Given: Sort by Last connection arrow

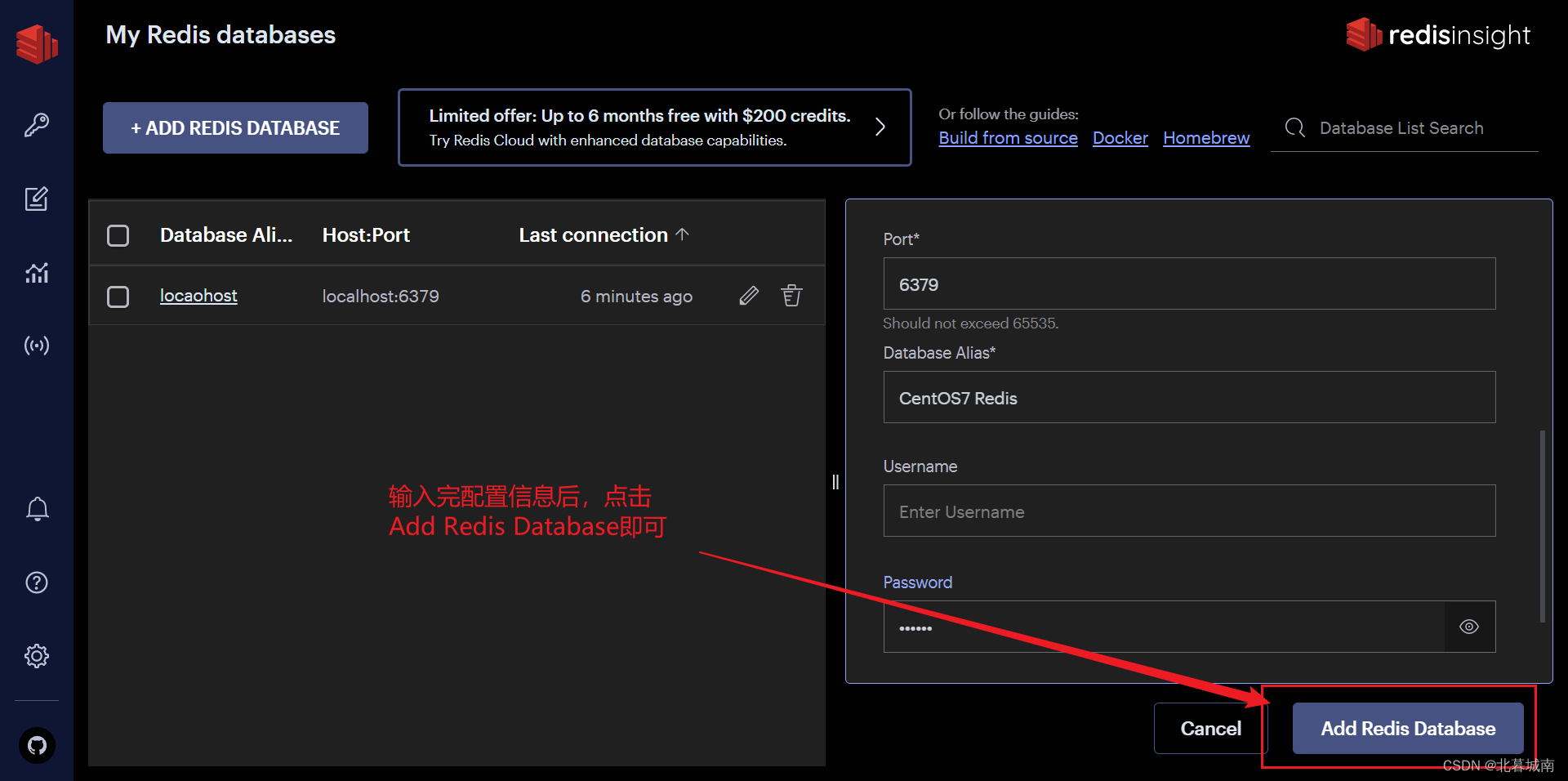Looking at the screenshot, I should point(683,234).
